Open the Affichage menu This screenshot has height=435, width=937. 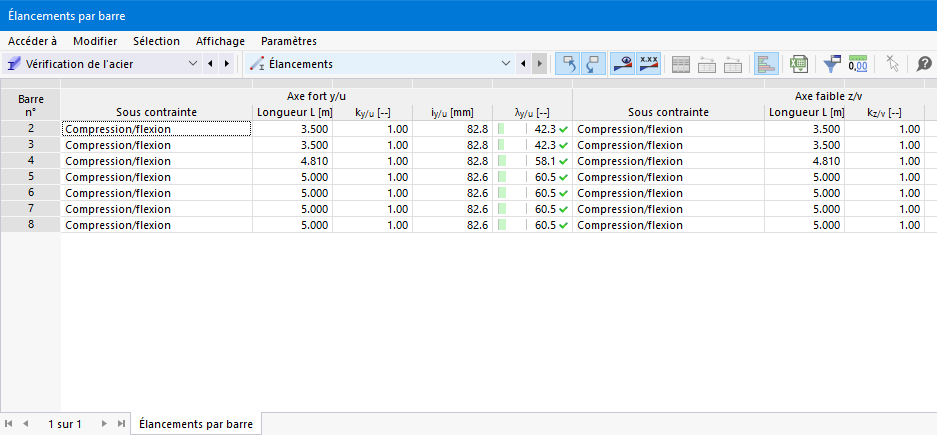pos(221,41)
